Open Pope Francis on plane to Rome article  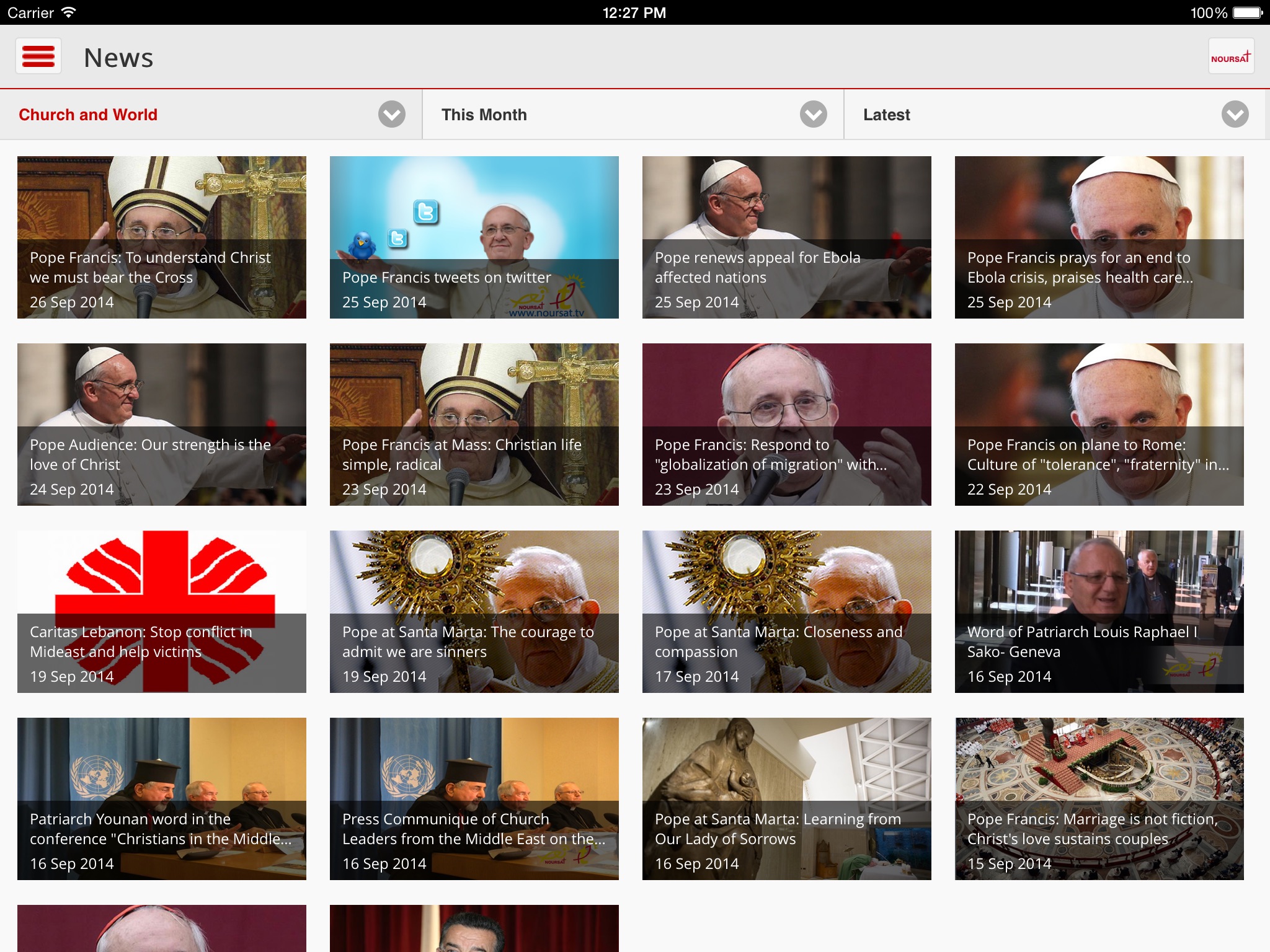1099,425
